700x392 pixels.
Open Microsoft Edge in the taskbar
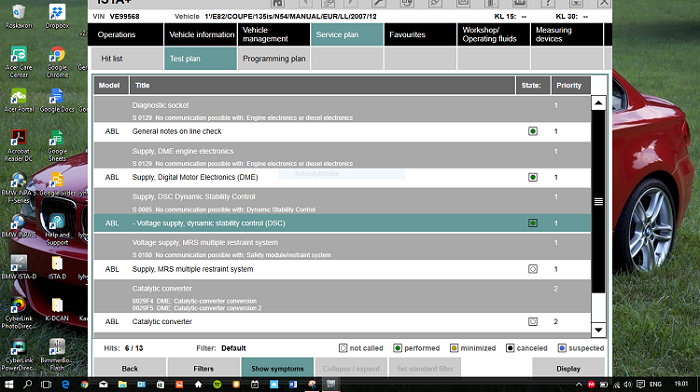tap(65, 384)
